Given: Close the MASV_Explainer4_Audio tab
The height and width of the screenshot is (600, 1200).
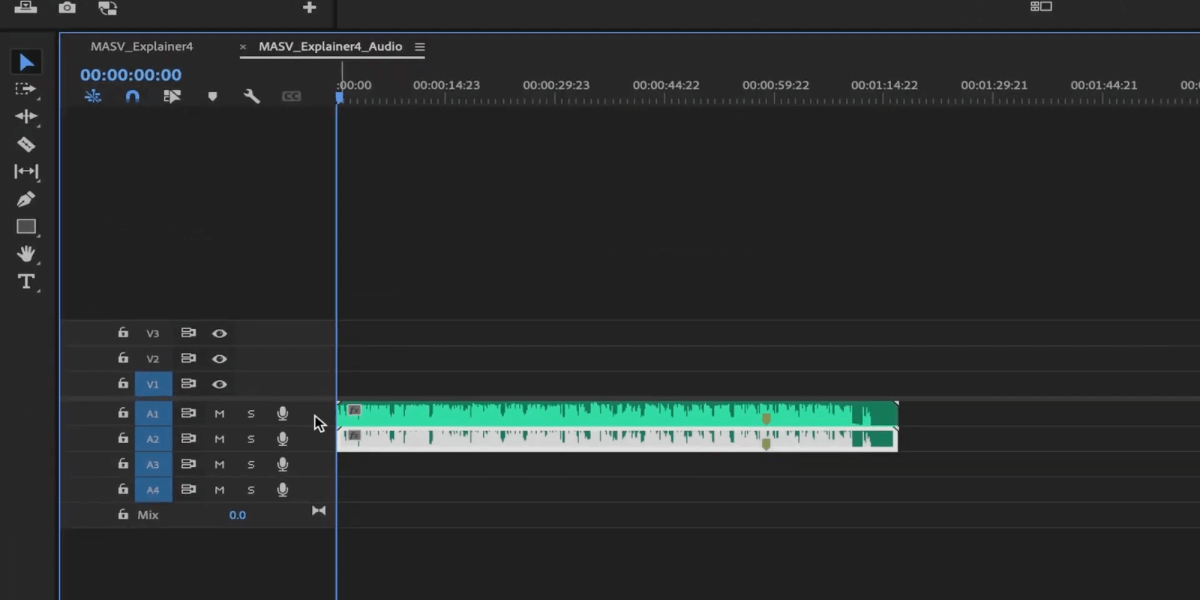Looking at the screenshot, I should click(x=242, y=47).
